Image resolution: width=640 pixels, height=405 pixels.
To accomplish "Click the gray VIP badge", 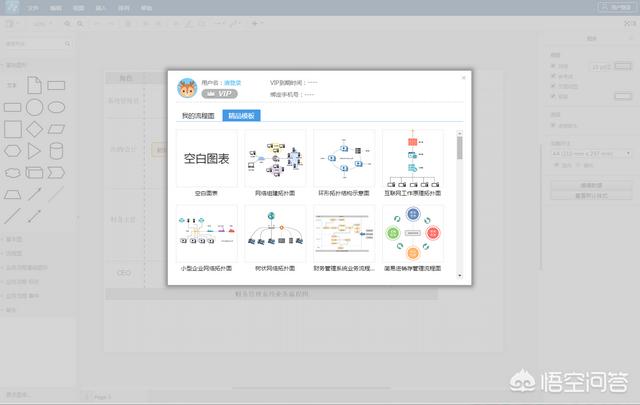I will coord(220,94).
